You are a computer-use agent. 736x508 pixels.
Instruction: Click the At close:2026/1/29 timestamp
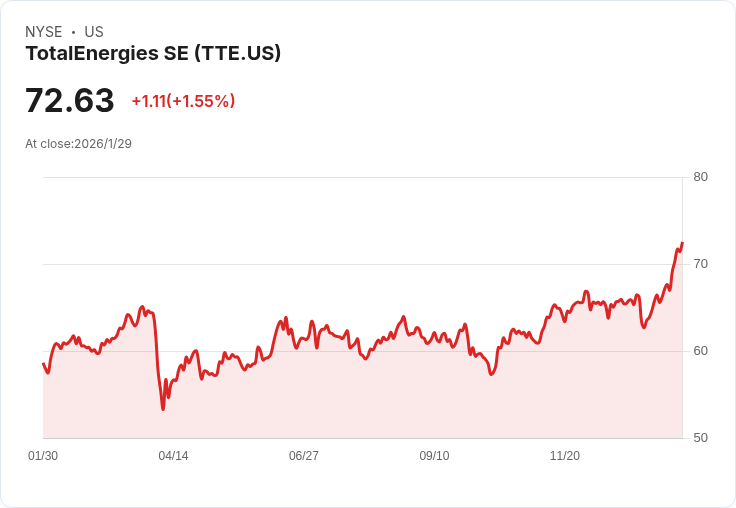pos(78,144)
